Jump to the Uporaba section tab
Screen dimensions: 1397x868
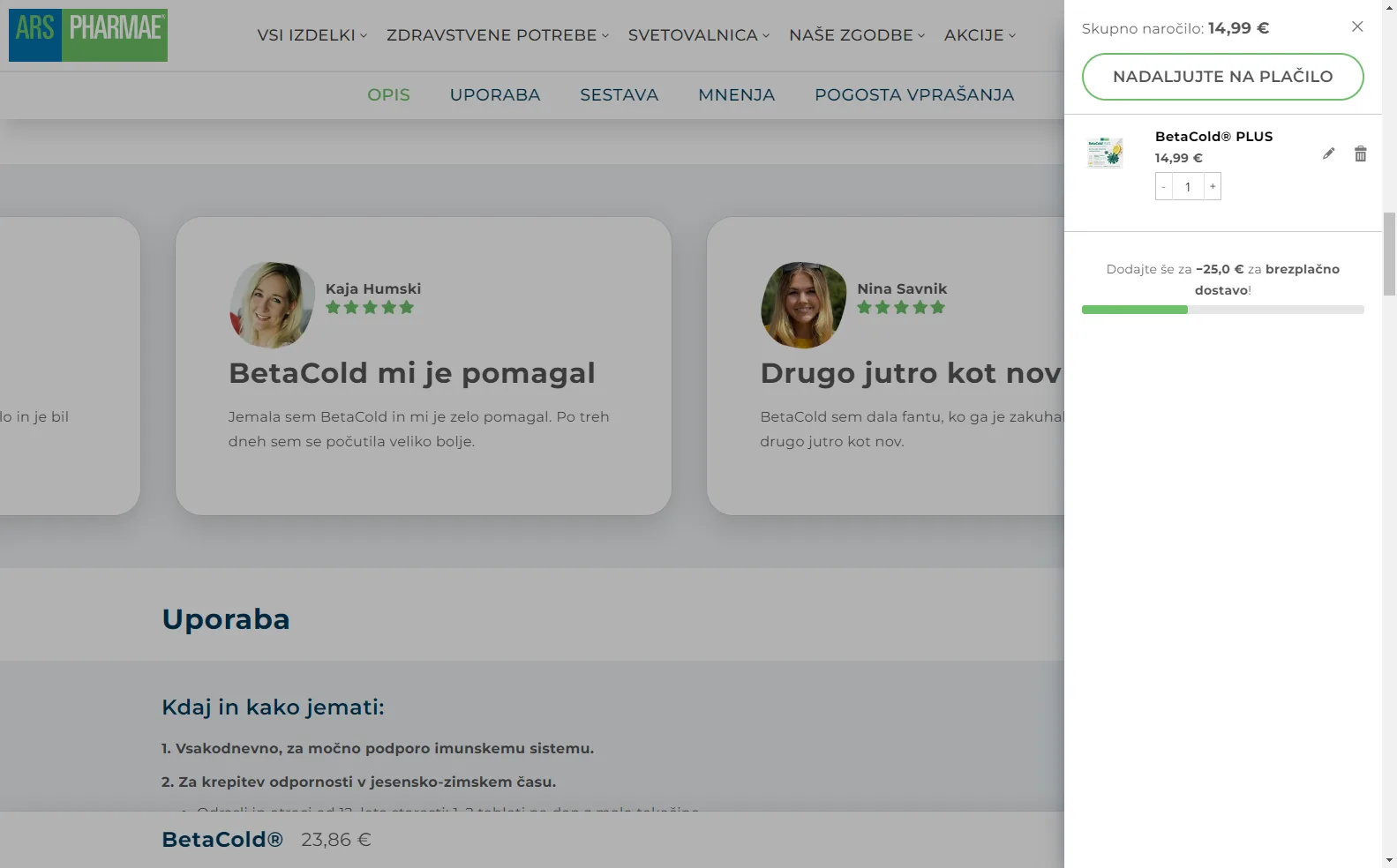495,95
